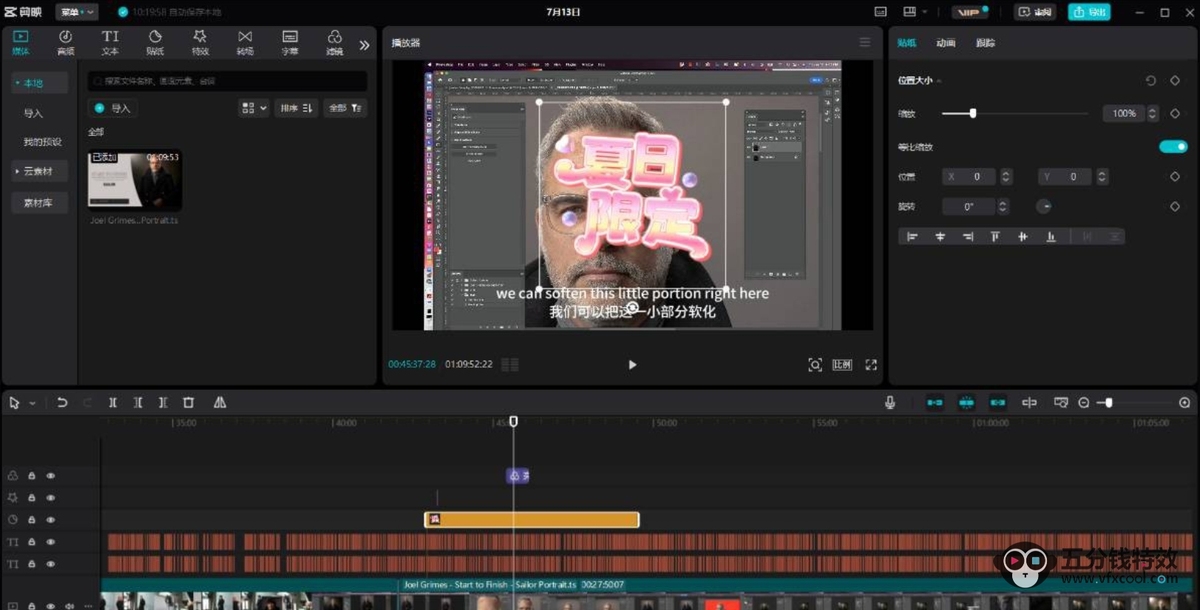Click the preview axis icon in timeline toolbar
This screenshot has height=610, width=1200.
(1029, 402)
